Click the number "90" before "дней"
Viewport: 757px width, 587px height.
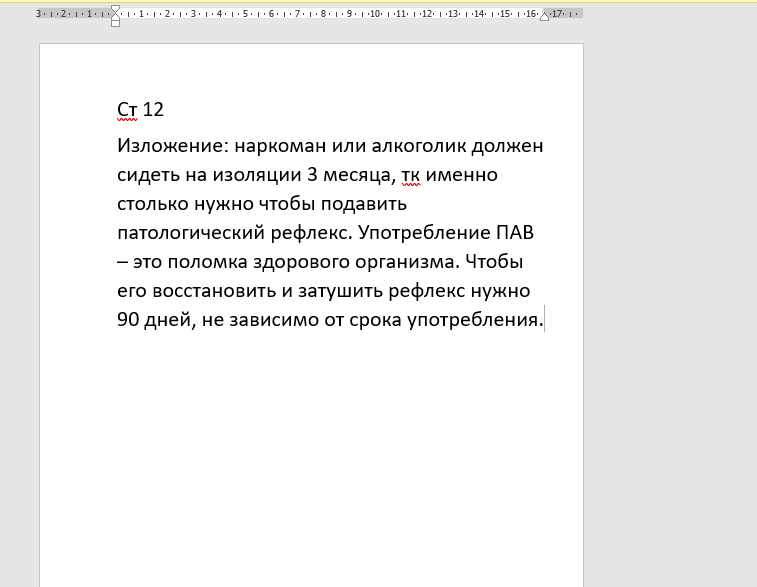coord(128,321)
